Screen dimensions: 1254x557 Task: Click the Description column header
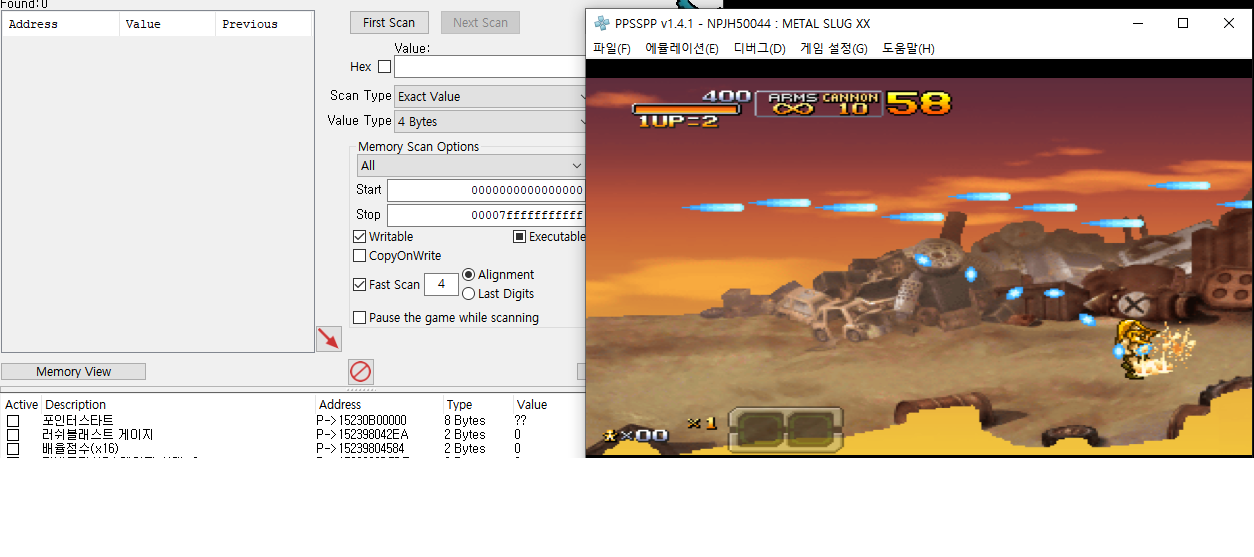pyautogui.click(x=76, y=405)
